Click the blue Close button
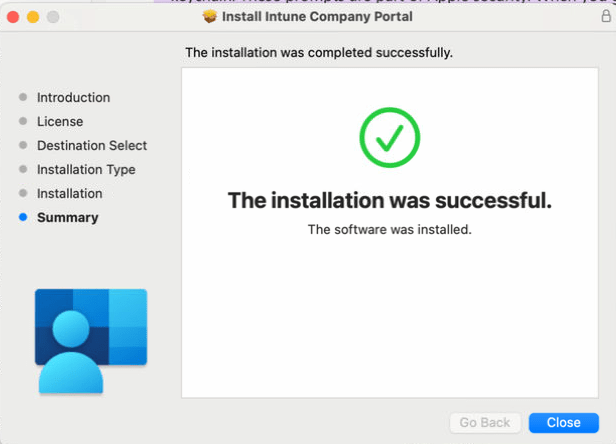 pyautogui.click(x=564, y=422)
